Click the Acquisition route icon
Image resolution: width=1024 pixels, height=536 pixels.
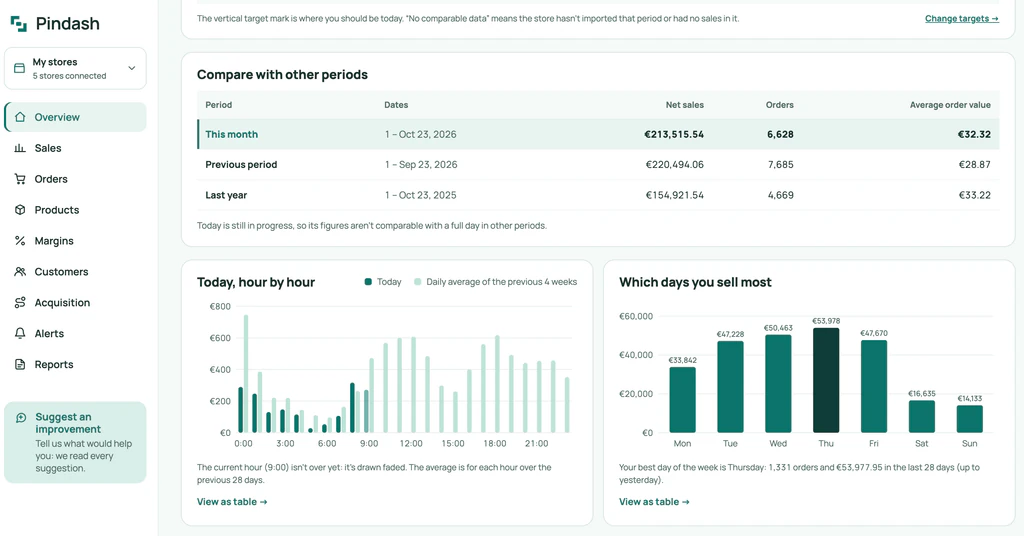point(20,302)
